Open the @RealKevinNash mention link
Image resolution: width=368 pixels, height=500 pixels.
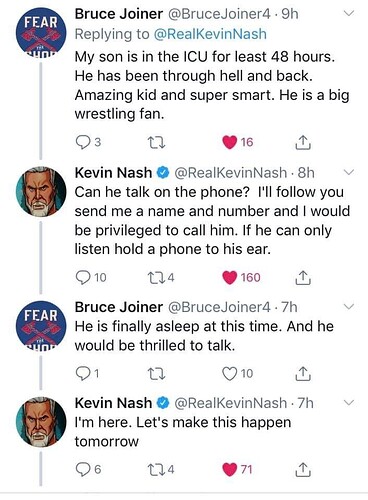pyautogui.click(x=210, y=34)
